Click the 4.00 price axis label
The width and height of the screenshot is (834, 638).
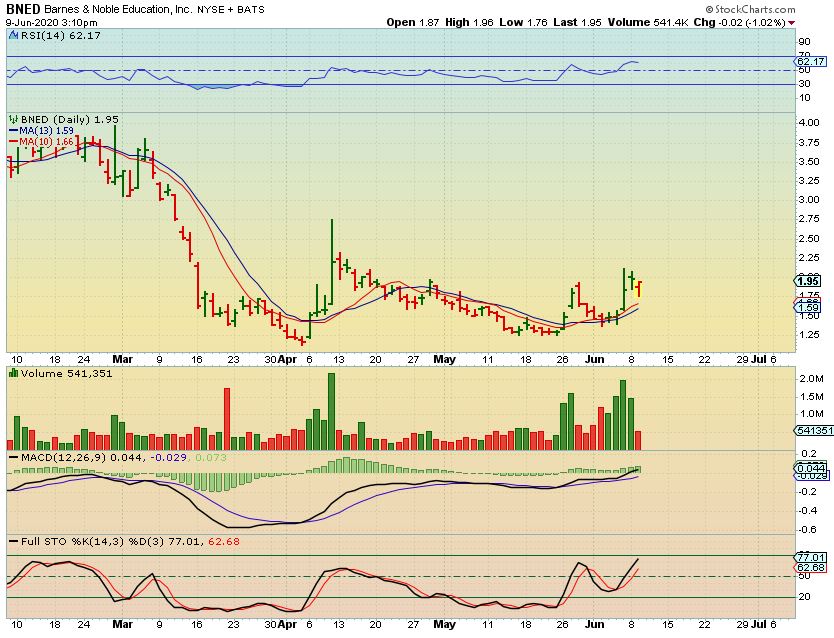coord(808,122)
